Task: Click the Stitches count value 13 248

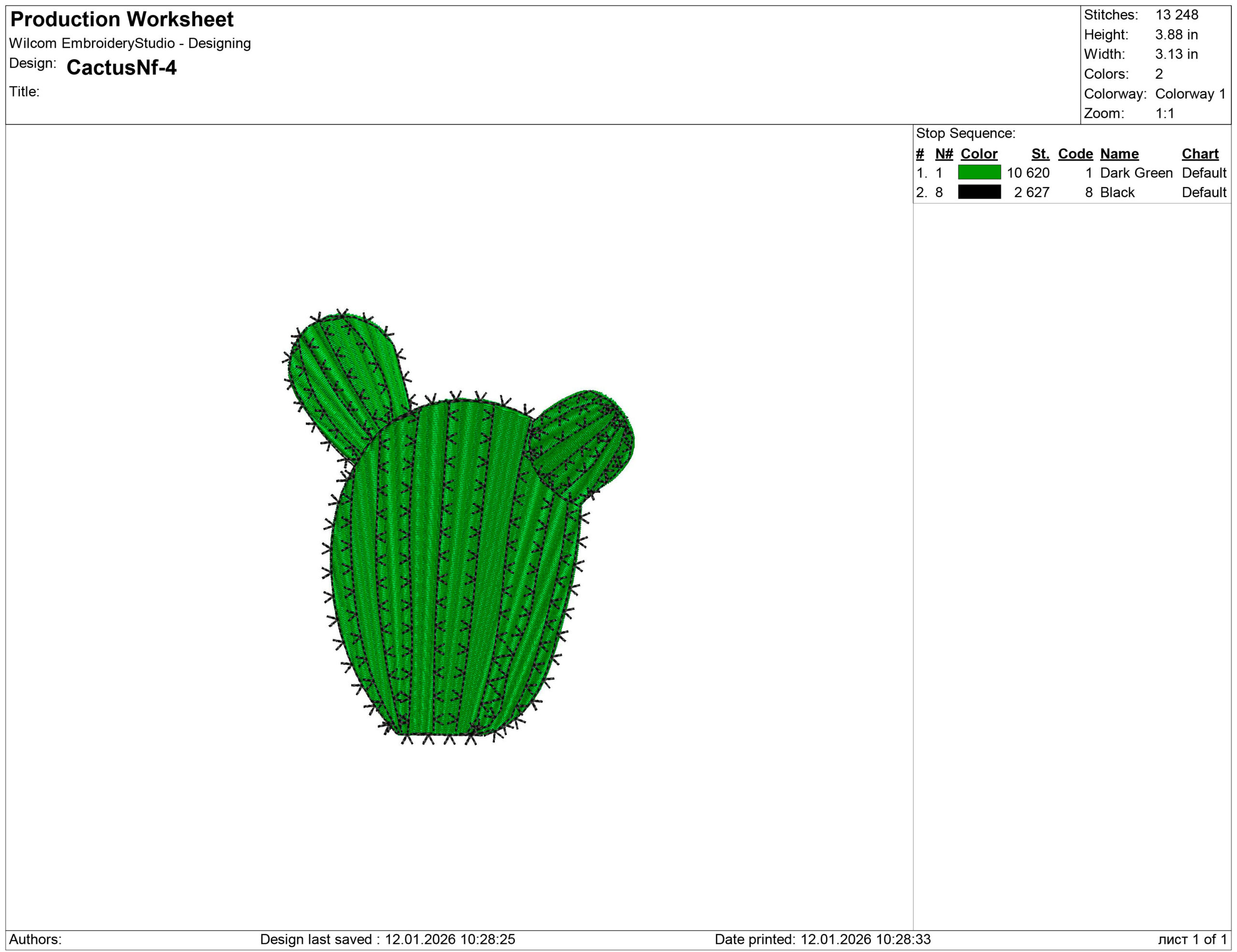Action: click(x=1177, y=14)
